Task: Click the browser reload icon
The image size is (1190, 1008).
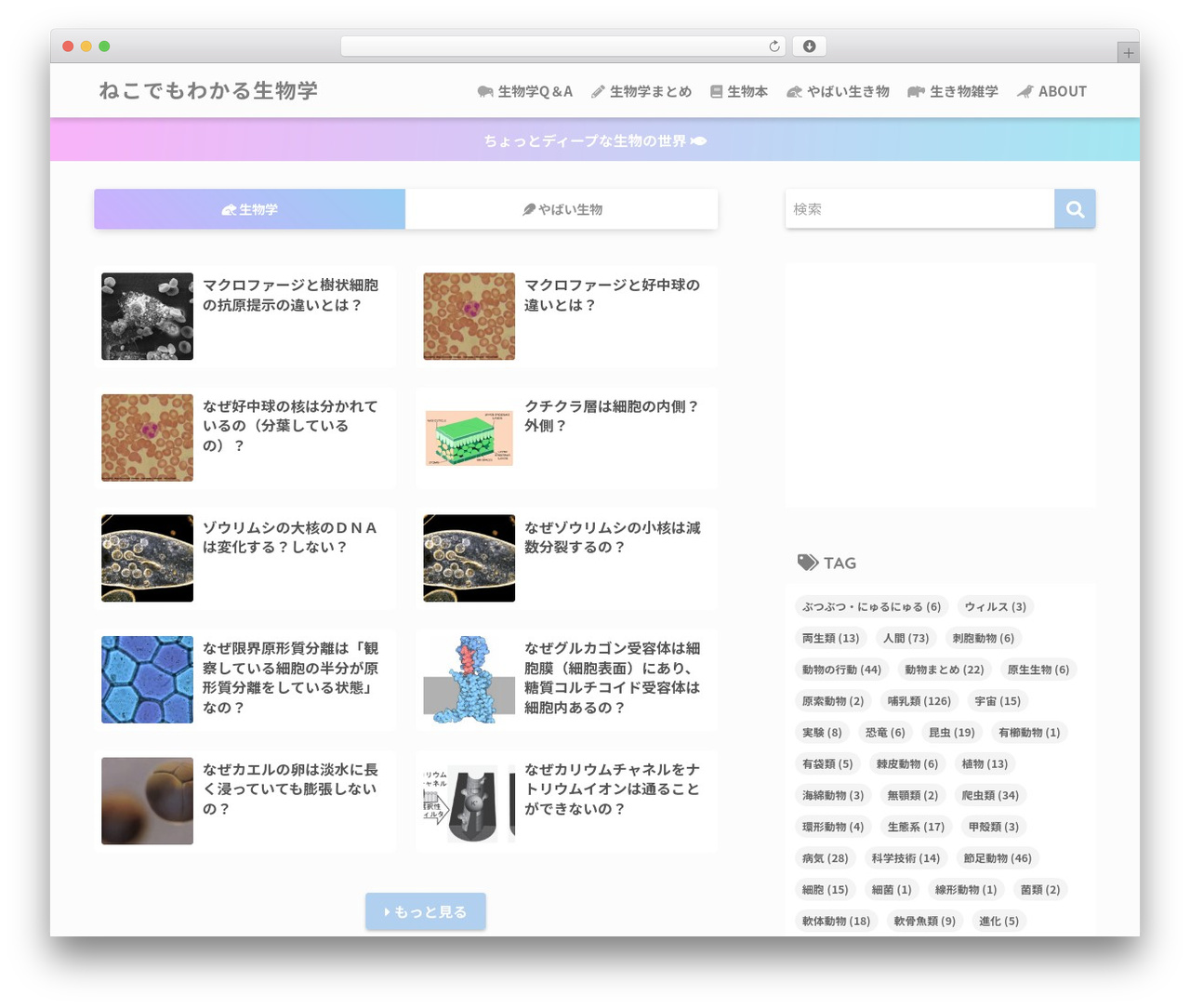Action: coord(774,46)
